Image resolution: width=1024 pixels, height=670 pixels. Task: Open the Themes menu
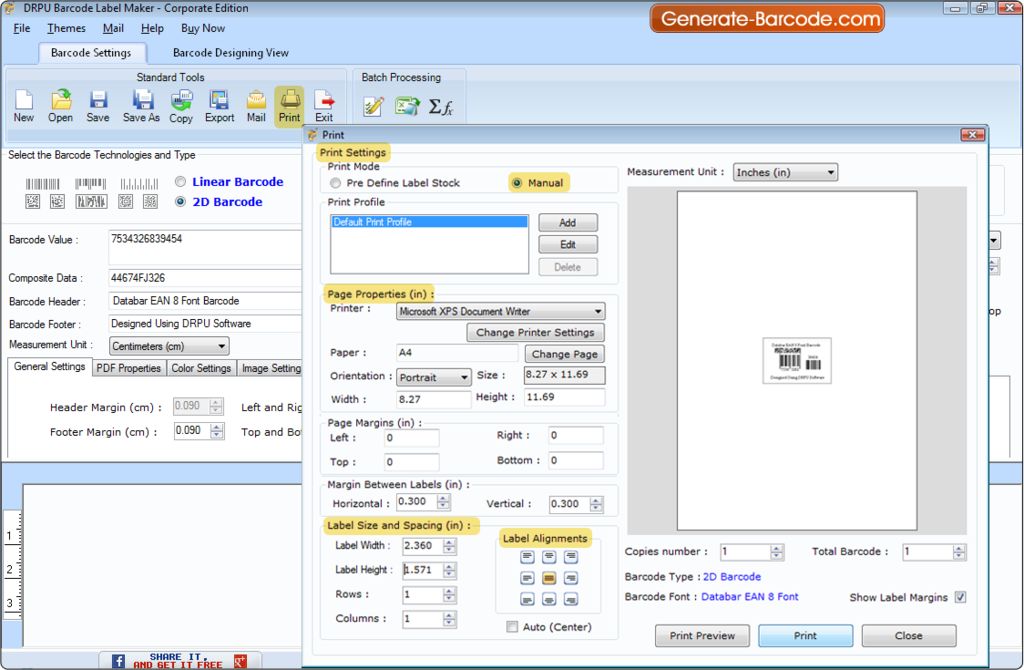[x=66, y=28]
